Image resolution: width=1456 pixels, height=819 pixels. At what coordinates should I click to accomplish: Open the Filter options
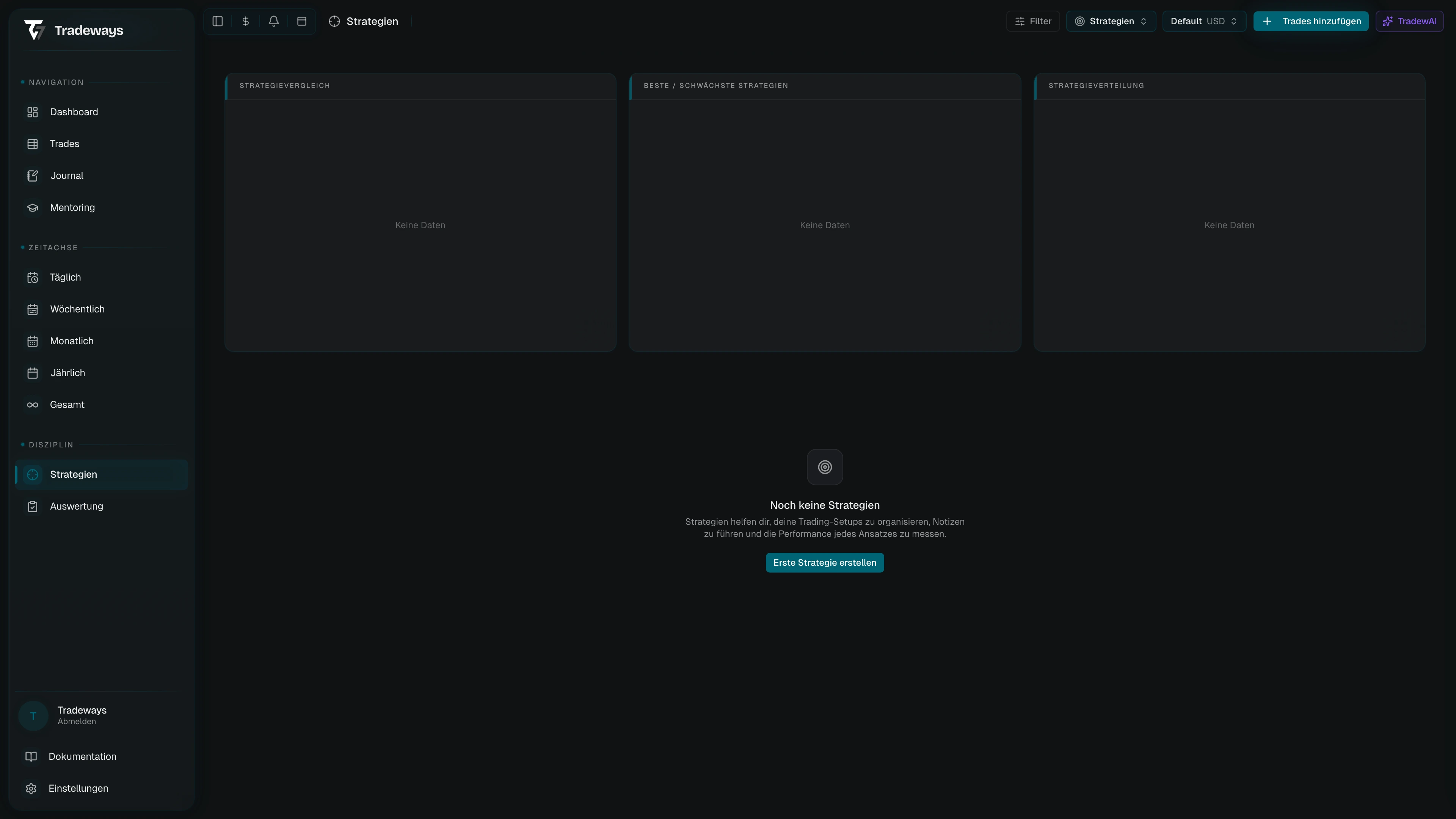[x=1032, y=21]
